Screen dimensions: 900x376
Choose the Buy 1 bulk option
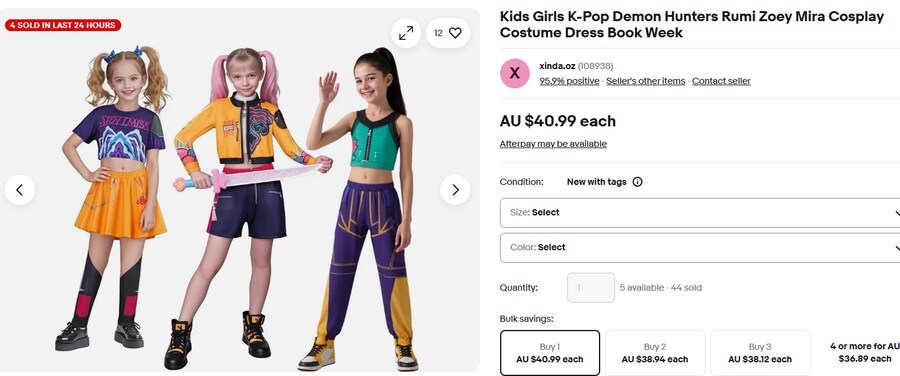click(x=550, y=353)
